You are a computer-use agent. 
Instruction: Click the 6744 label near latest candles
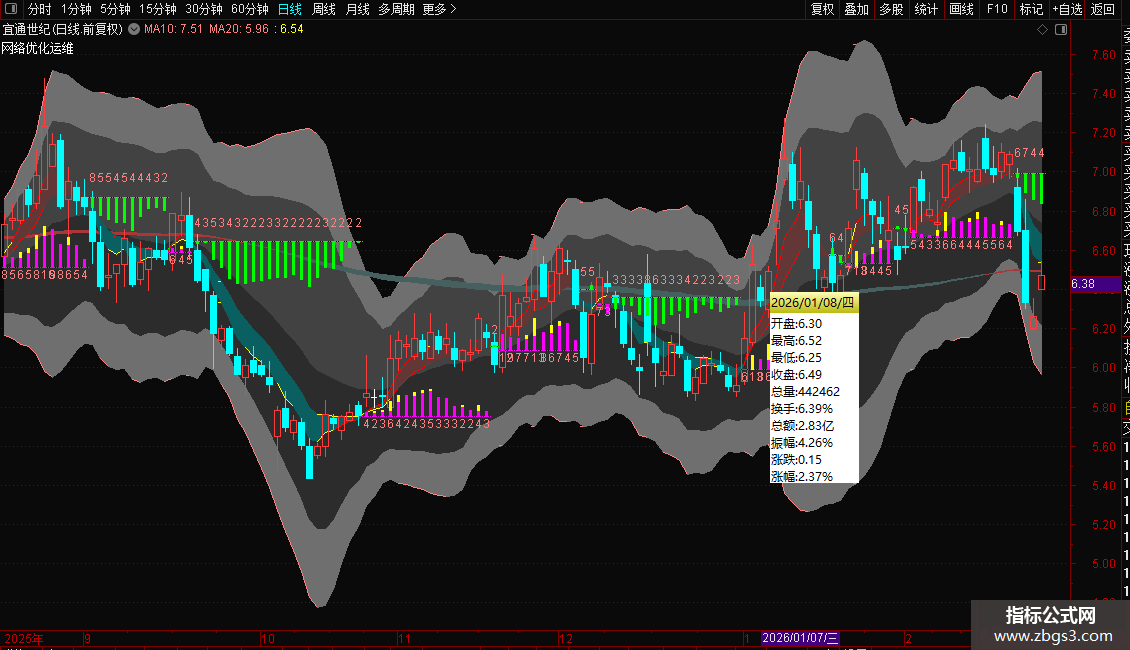coord(1029,153)
